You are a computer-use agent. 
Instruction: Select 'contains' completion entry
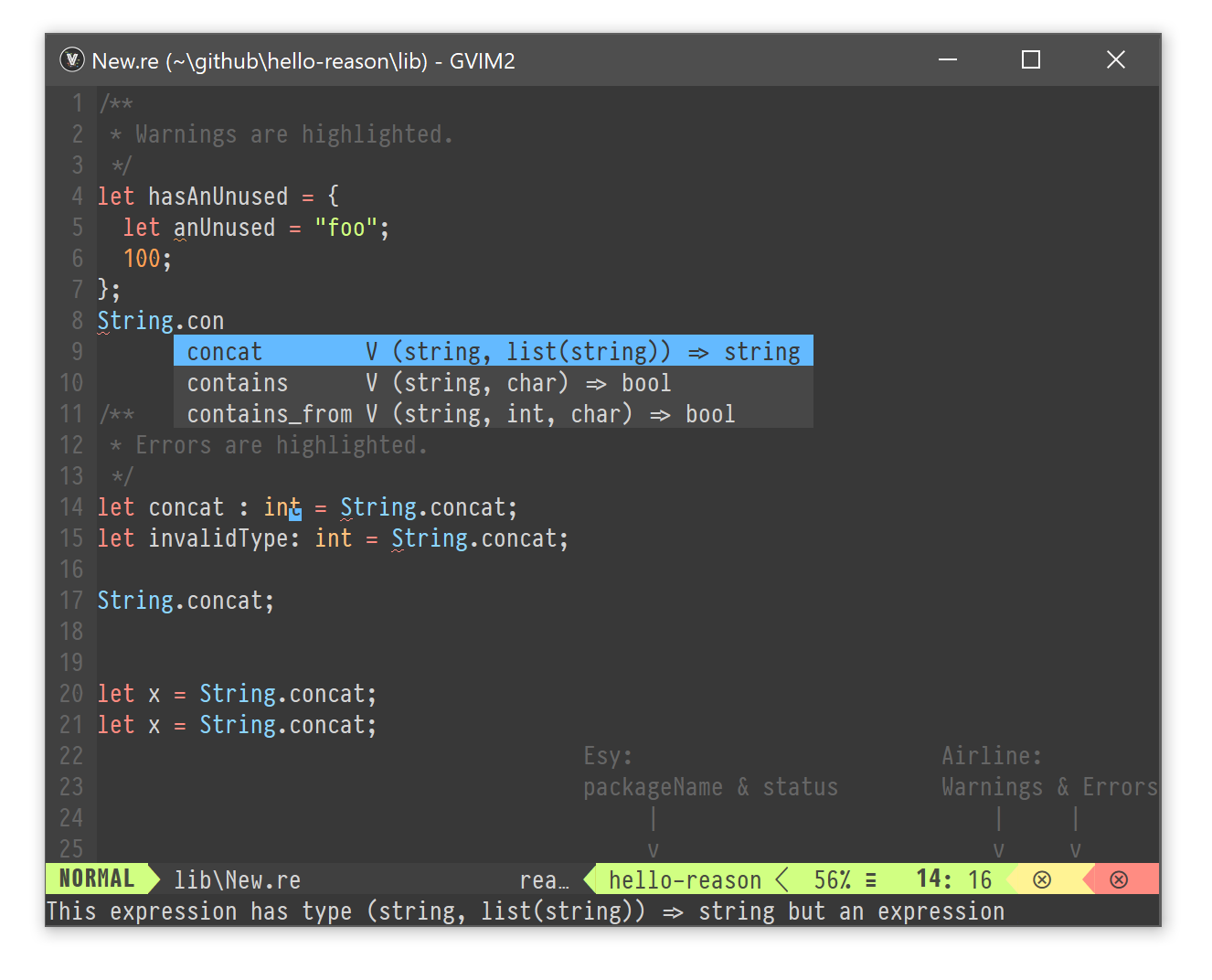[x=494, y=382]
